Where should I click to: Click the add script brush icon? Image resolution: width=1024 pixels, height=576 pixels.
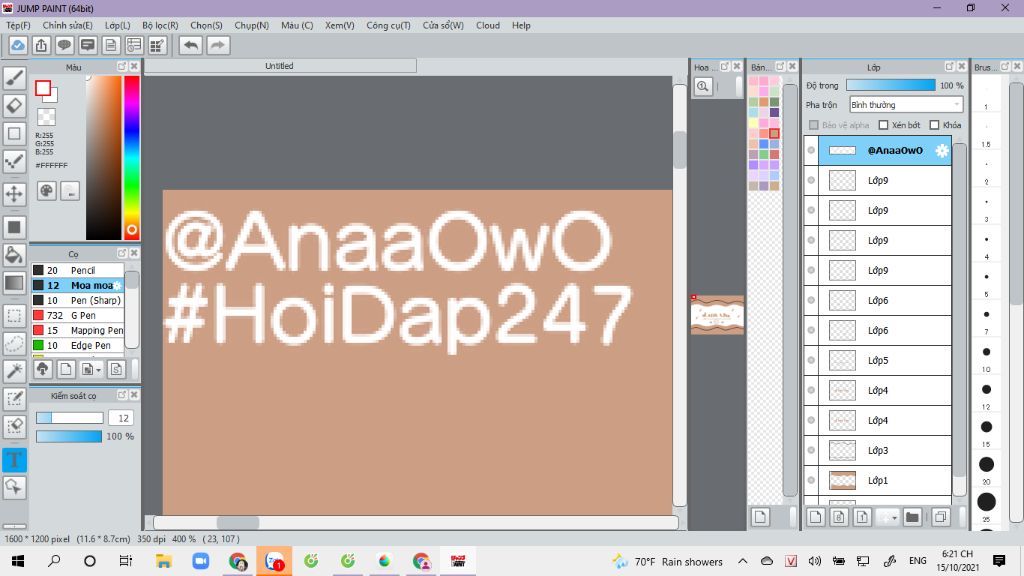click(116, 369)
